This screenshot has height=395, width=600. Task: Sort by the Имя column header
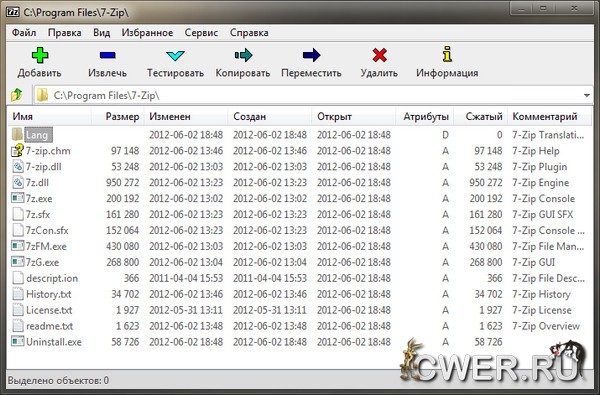tap(49, 116)
